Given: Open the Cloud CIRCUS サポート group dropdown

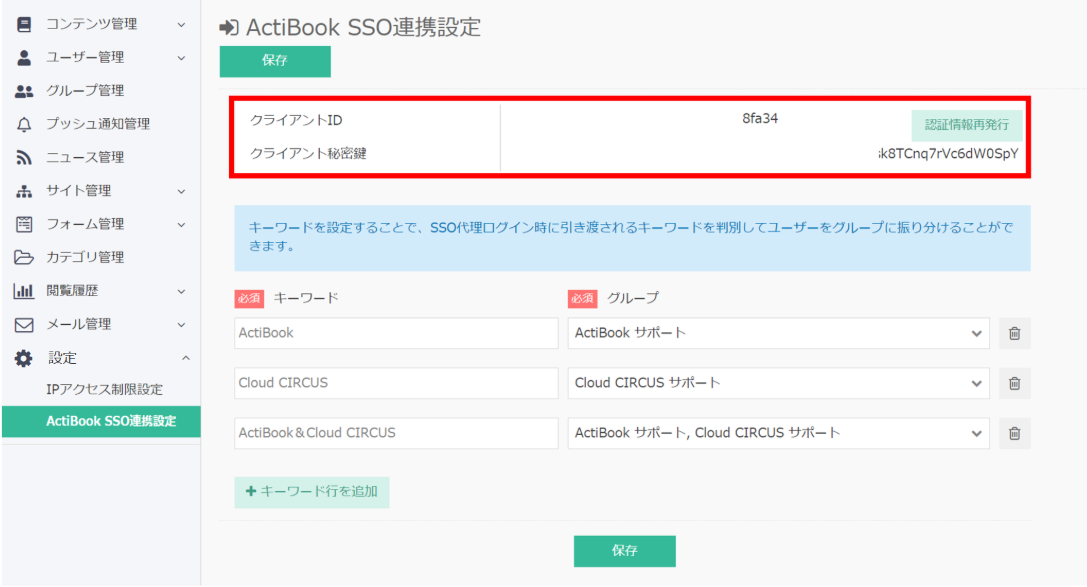Looking at the screenshot, I should [x=778, y=383].
